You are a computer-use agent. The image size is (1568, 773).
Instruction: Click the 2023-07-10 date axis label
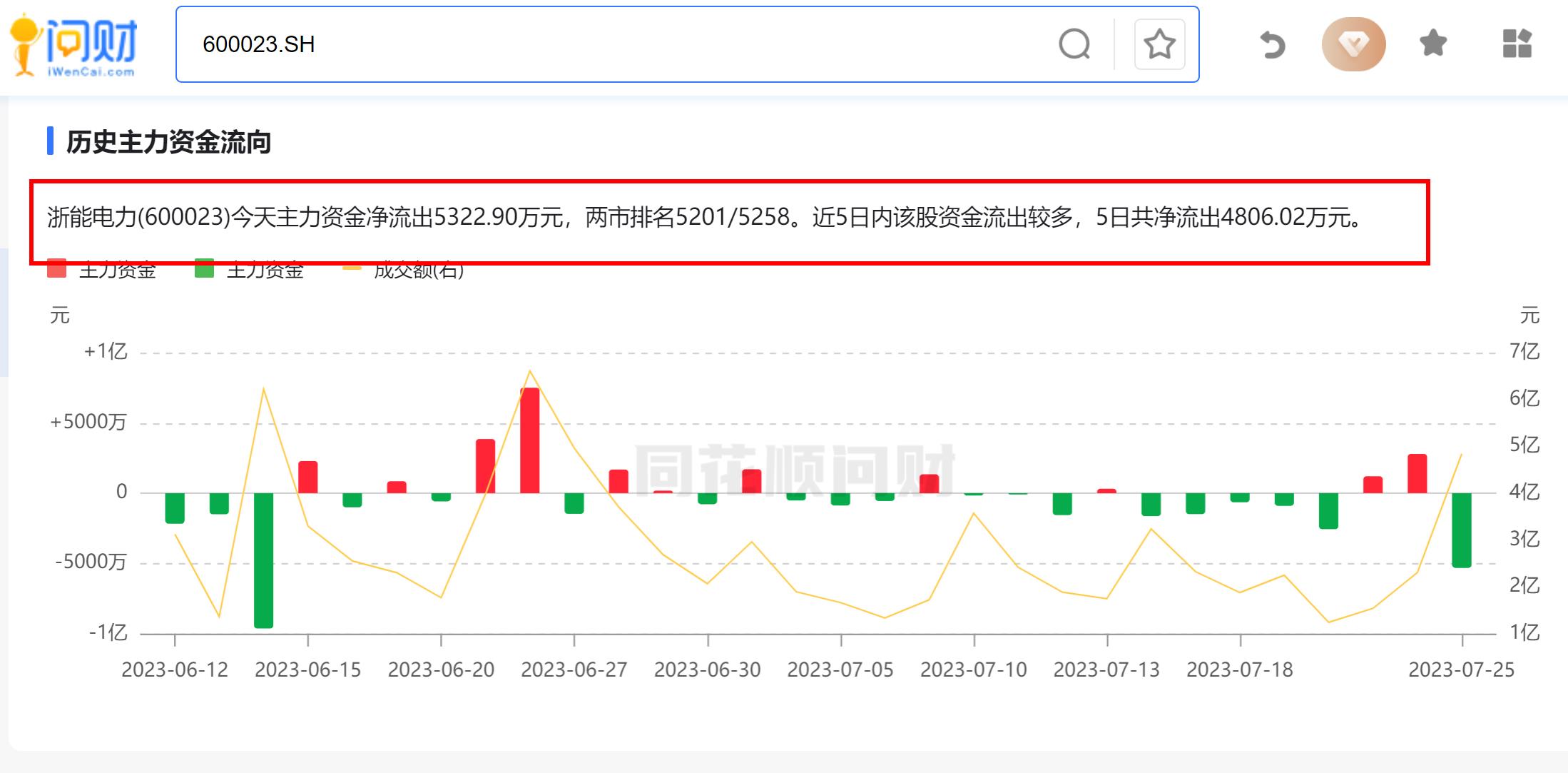(973, 670)
